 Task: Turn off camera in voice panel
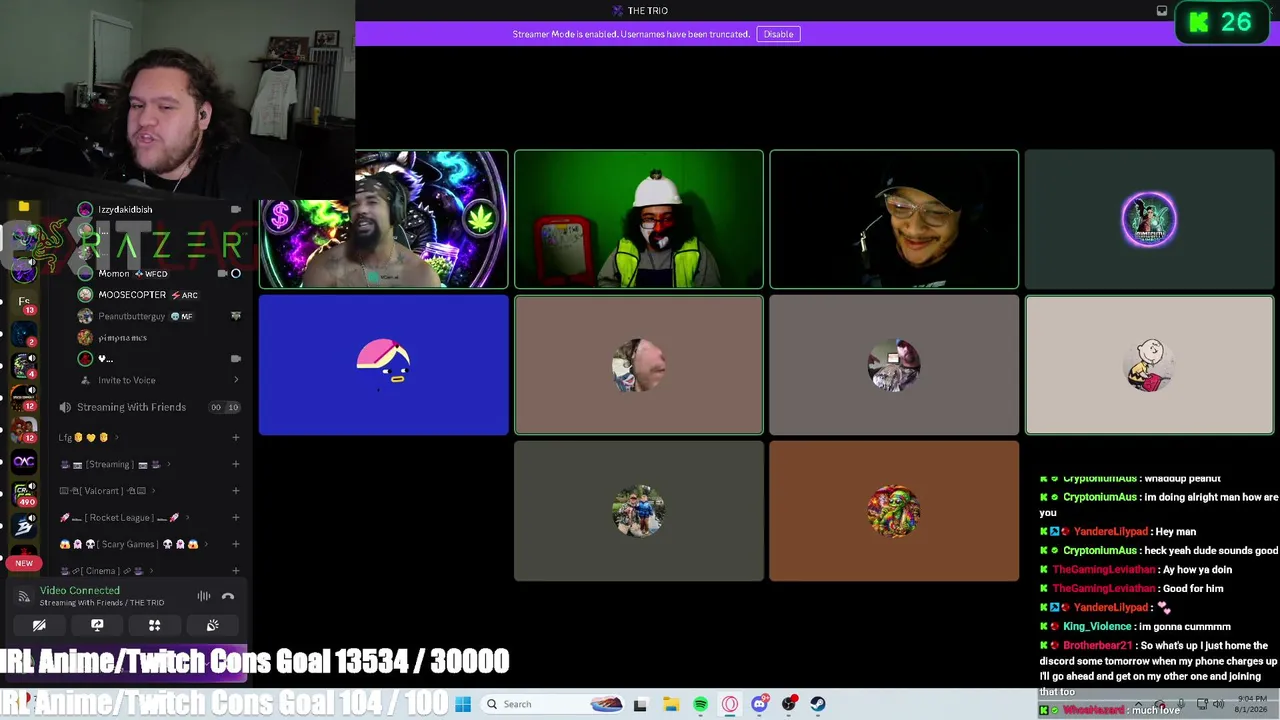pos(39,625)
